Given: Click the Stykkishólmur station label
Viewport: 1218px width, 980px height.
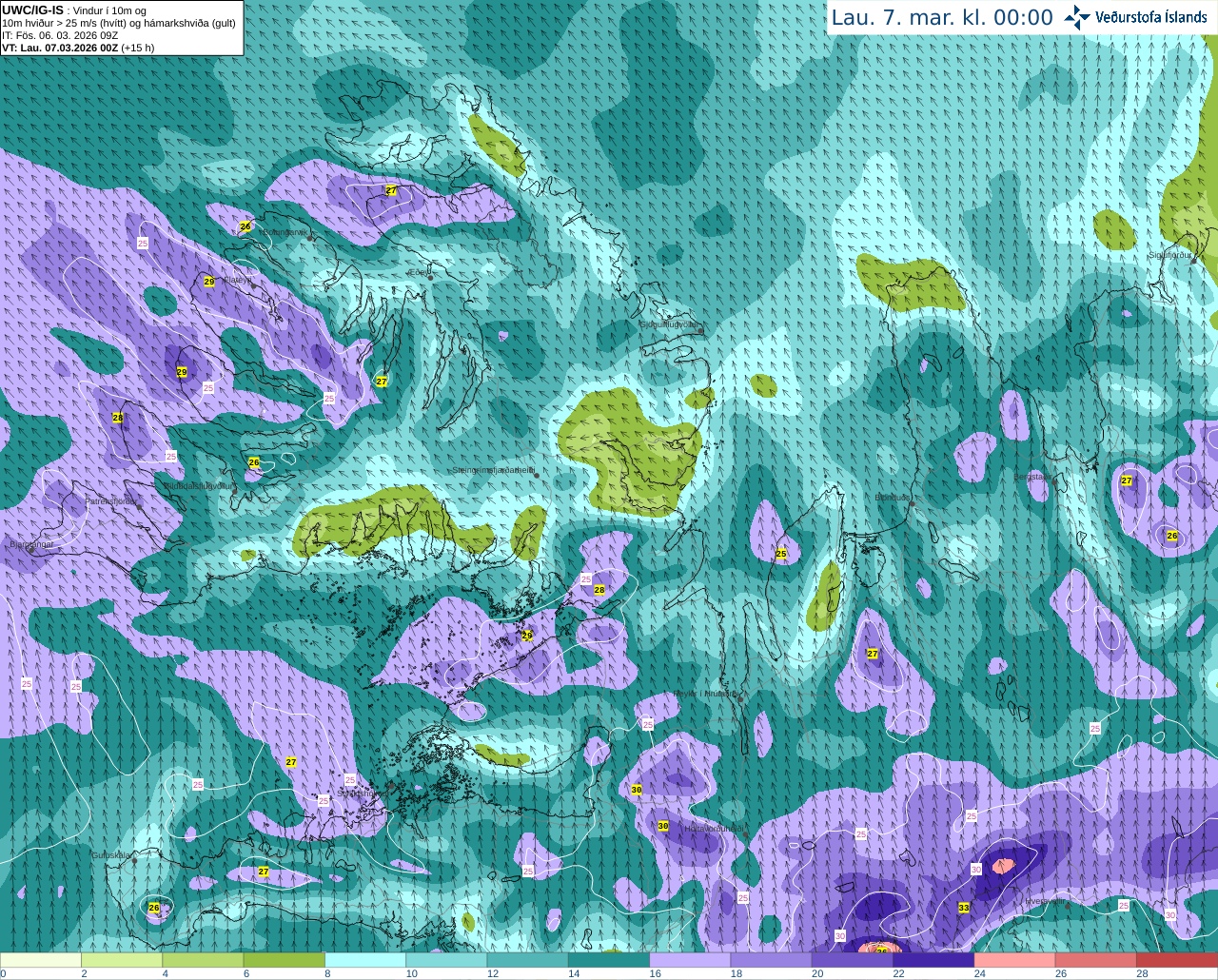Looking at the screenshot, I should point(362,793).
